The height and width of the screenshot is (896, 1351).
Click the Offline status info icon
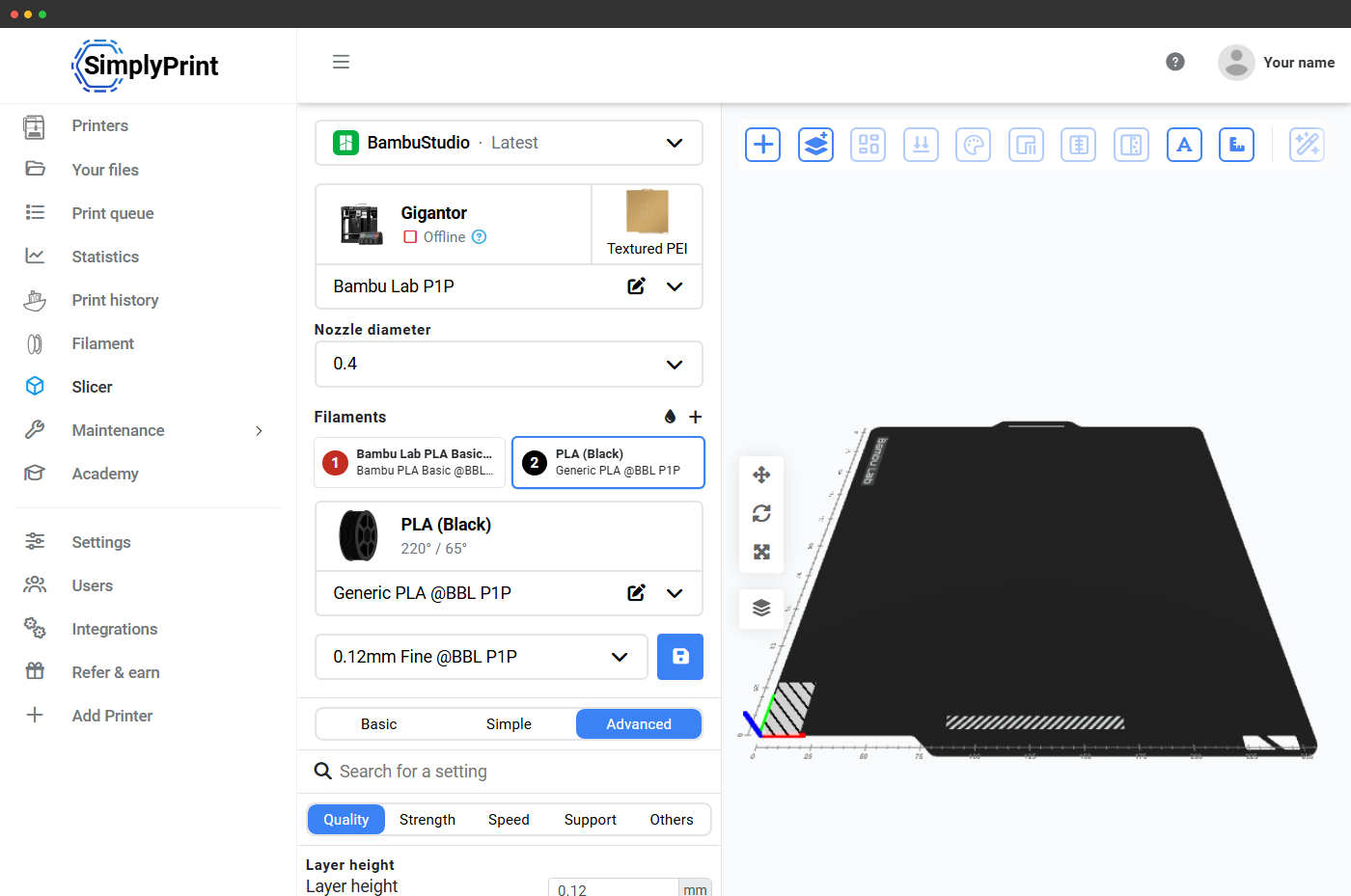pos(480,237)
